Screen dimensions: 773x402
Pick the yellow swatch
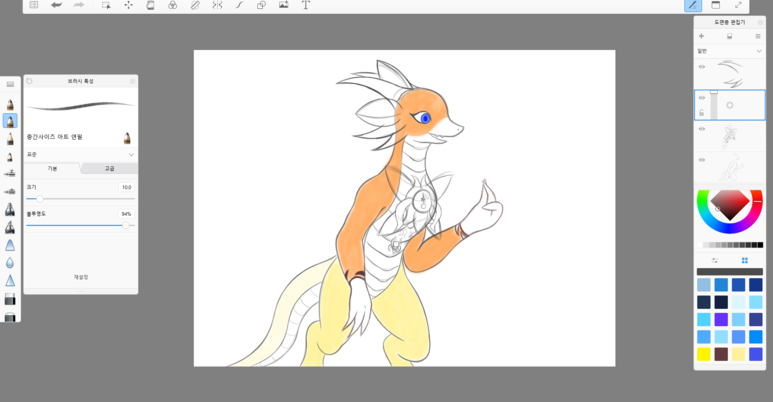pyautogui.click(x=703, y=354)
